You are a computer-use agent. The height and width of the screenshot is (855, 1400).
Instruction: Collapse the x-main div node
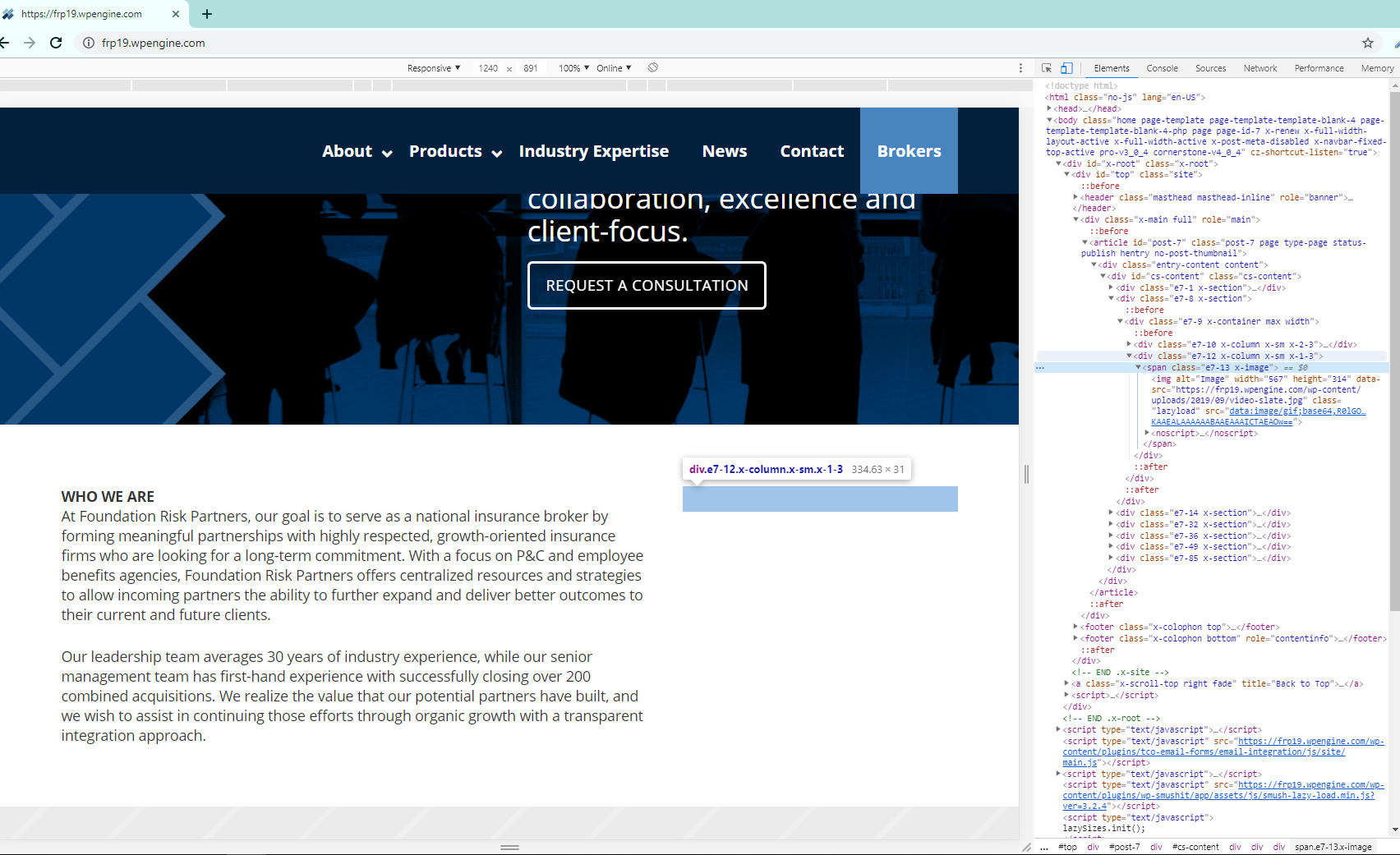click(1075, 219)
